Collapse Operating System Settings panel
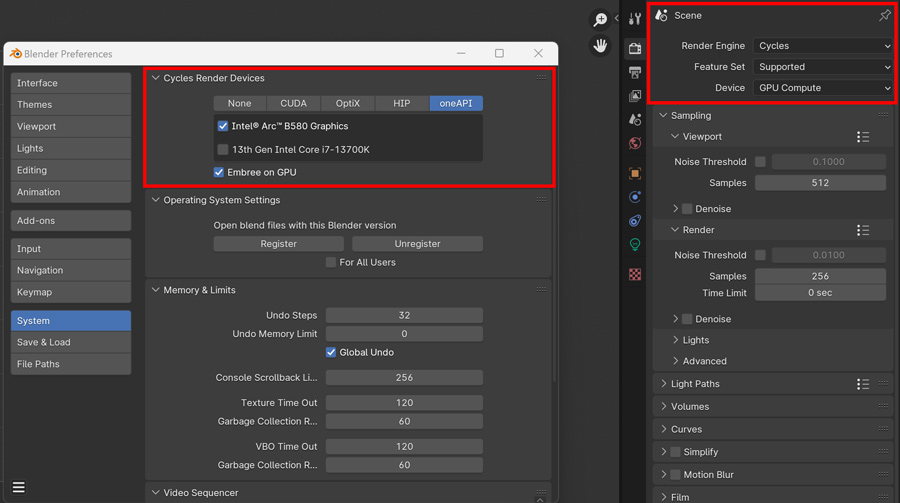The width and height of the screenshot is (900, 503). (x=156, y=200)
